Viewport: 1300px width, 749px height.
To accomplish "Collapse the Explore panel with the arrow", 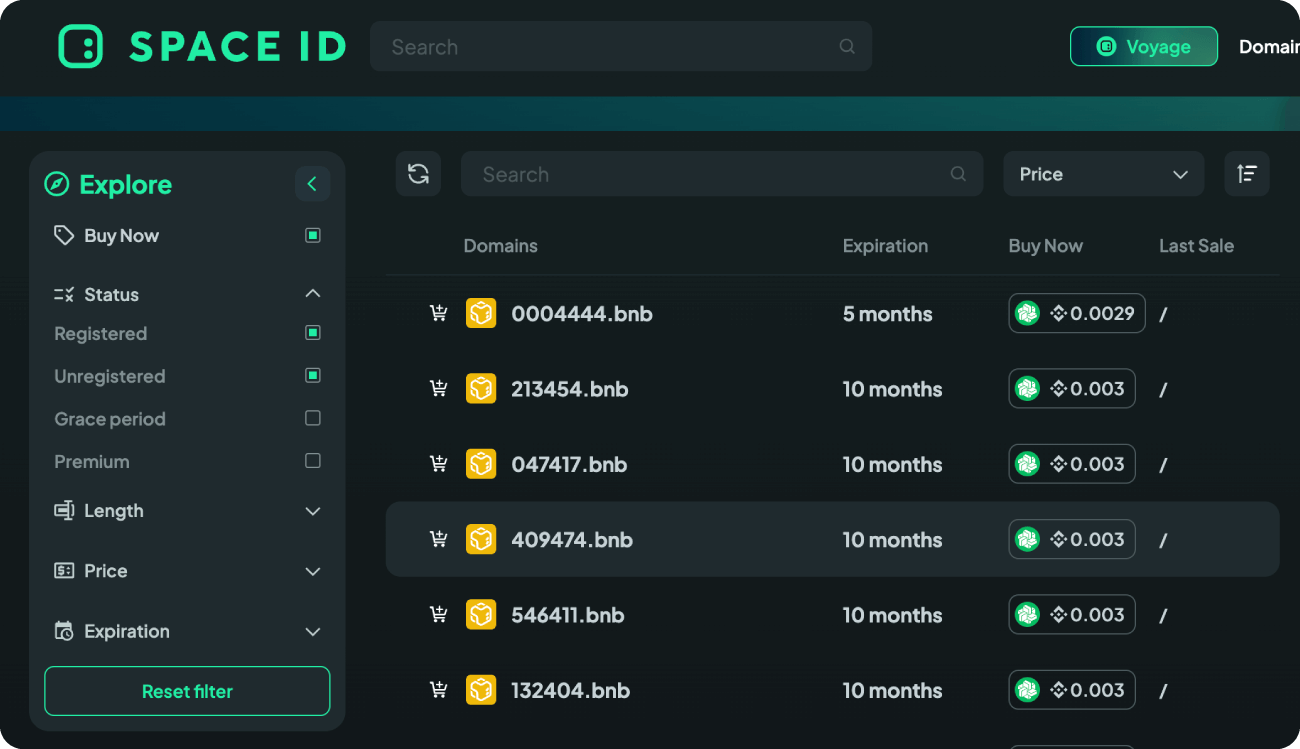I will click(312, 184).
